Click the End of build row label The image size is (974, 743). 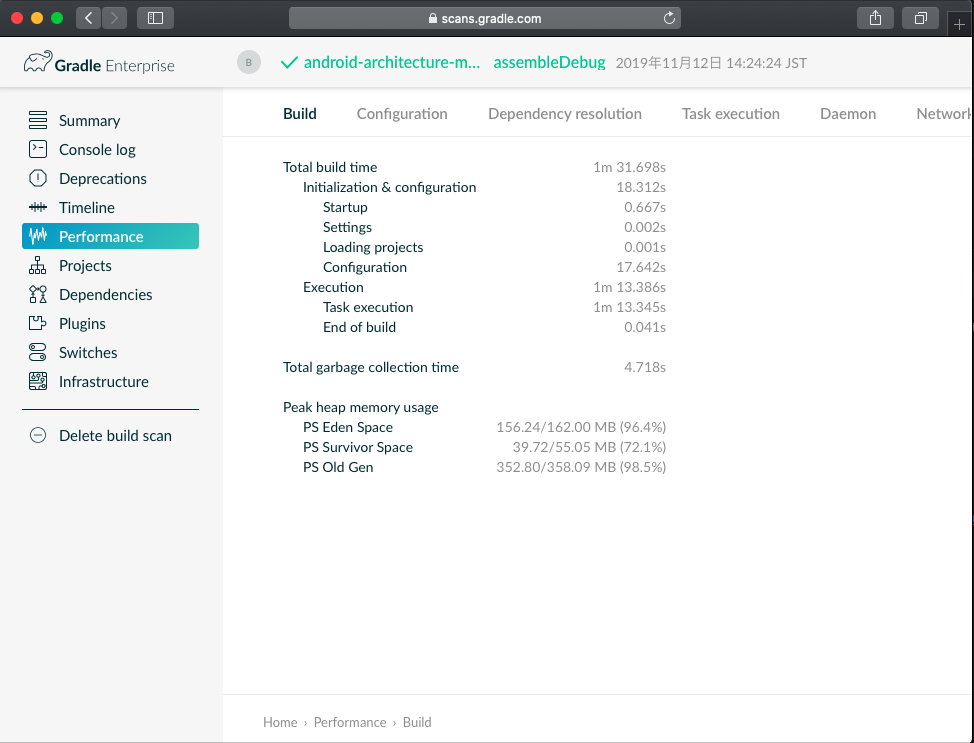(359, 327)
